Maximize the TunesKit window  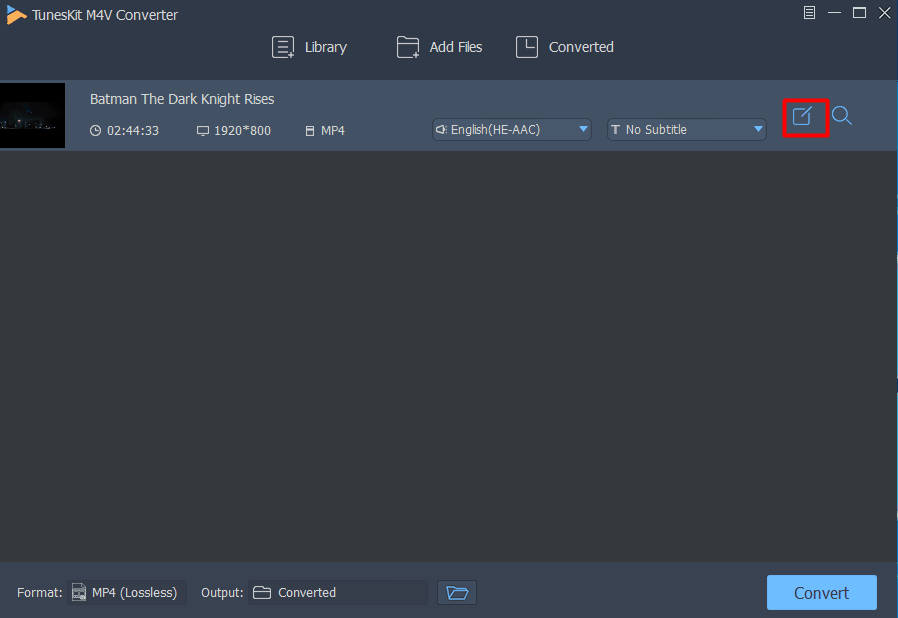(859, 13)
